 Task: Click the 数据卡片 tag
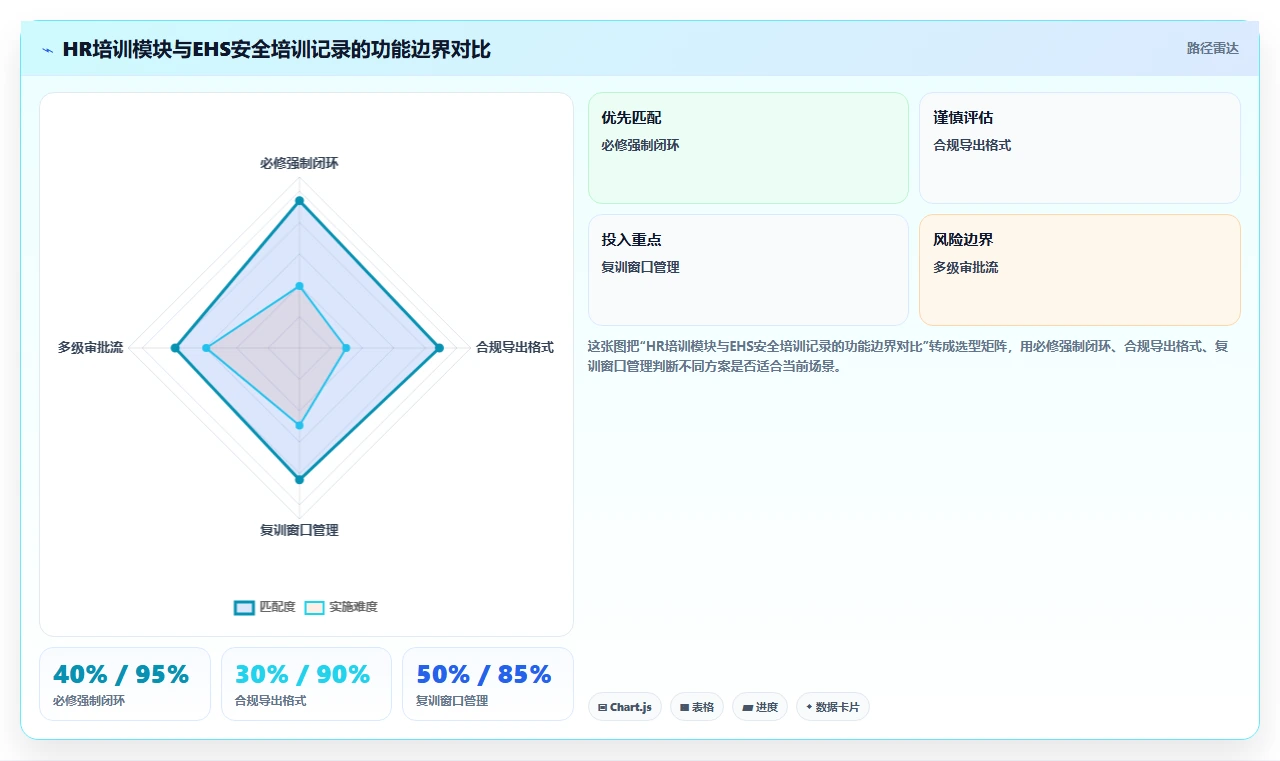(x=833, y=707)
